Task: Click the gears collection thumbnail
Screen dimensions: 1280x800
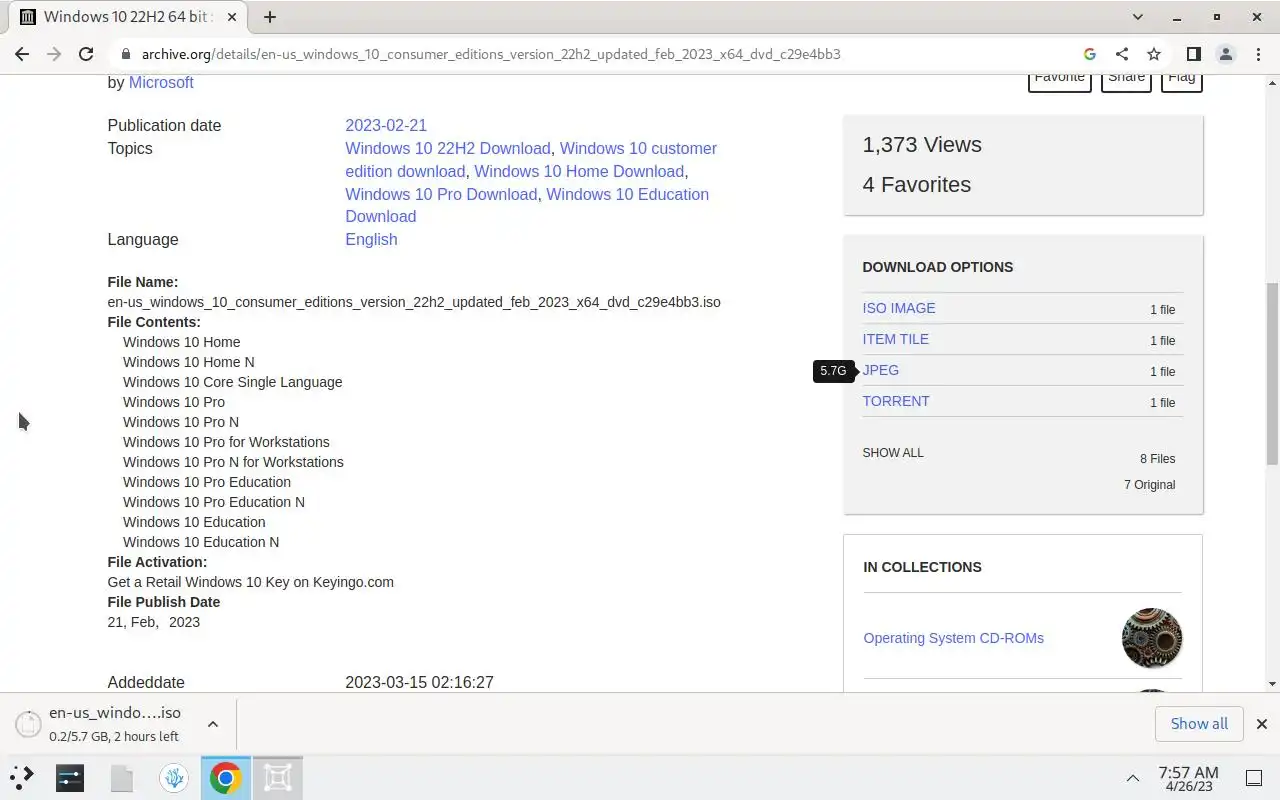Action: pyautogui.click(x=1152, y=638)
